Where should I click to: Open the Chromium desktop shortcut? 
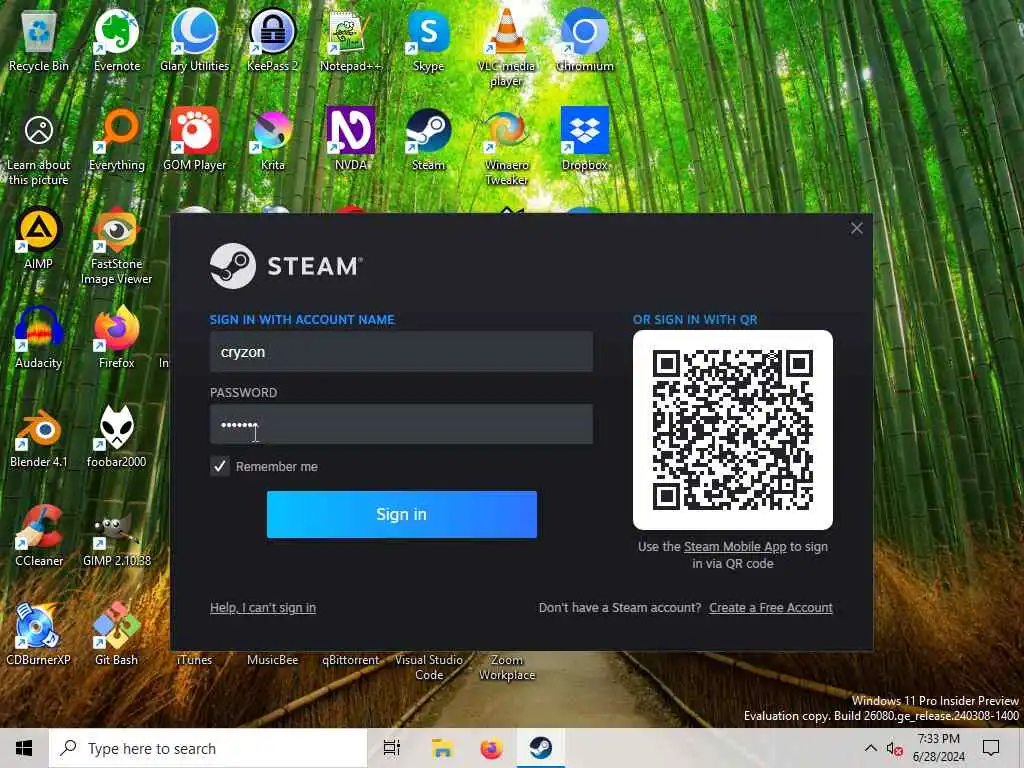tap(584, 41)
